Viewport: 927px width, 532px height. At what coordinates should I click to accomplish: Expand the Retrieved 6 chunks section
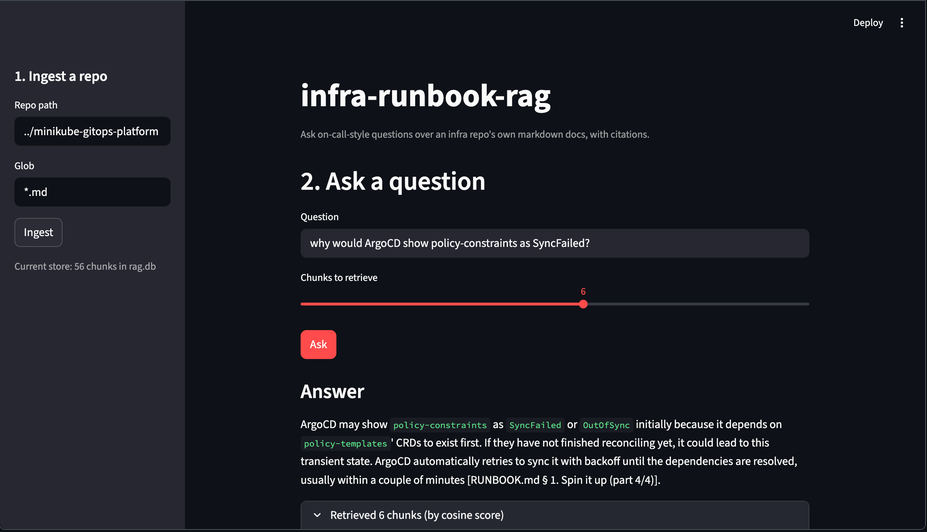[x=555, y=515]
